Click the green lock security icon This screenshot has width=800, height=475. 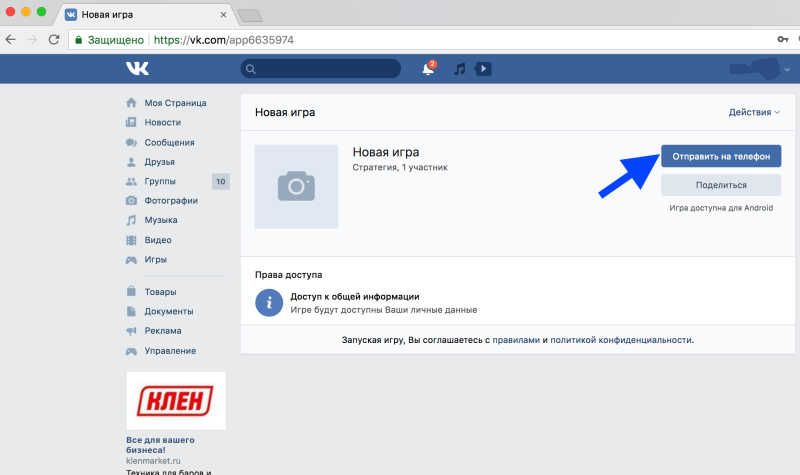pyautogui.click(x=78, y=40)
